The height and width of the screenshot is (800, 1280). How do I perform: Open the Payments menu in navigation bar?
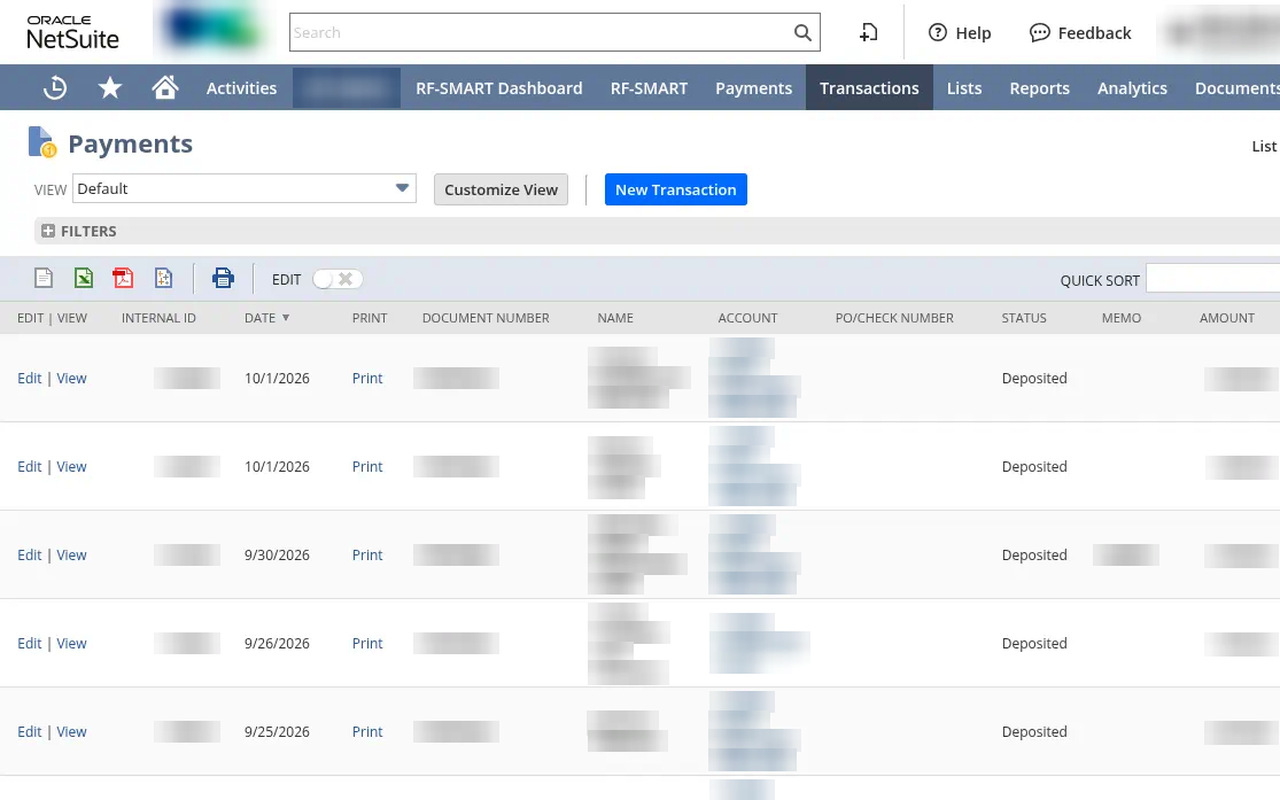click(x=754, y=88)
